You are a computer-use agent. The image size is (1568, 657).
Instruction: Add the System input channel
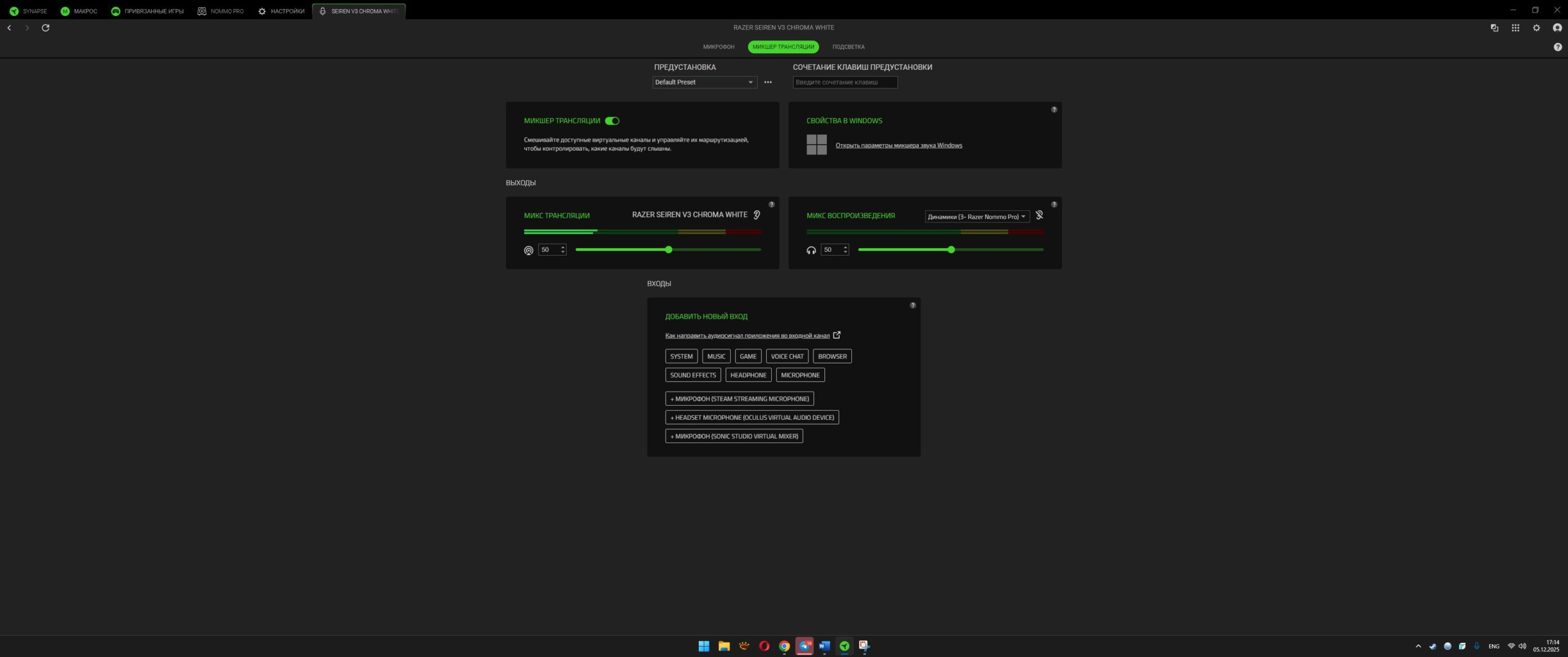[681, 357]
